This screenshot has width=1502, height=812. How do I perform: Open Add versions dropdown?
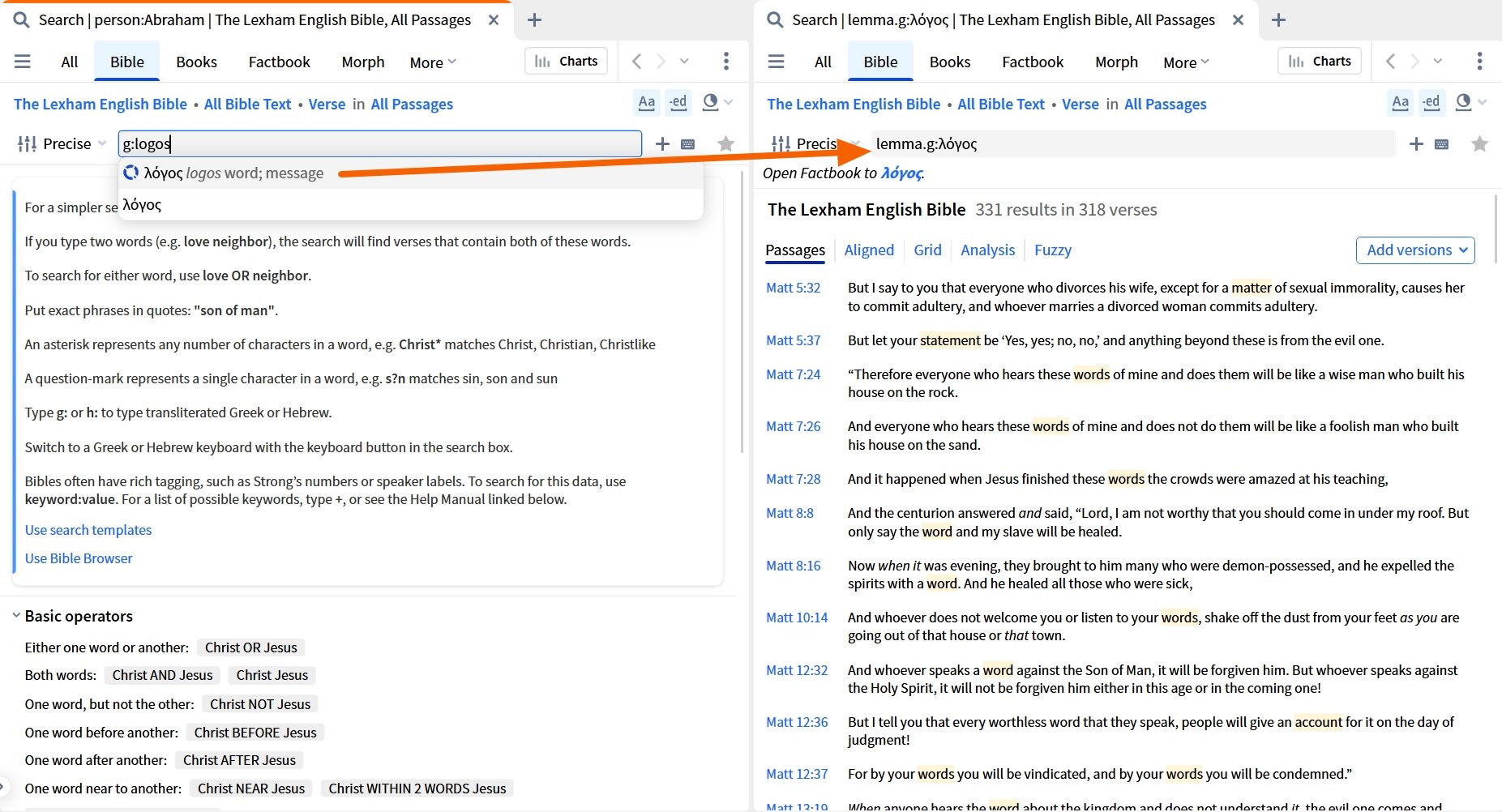pyautogui.click(x=1415, y=250)
